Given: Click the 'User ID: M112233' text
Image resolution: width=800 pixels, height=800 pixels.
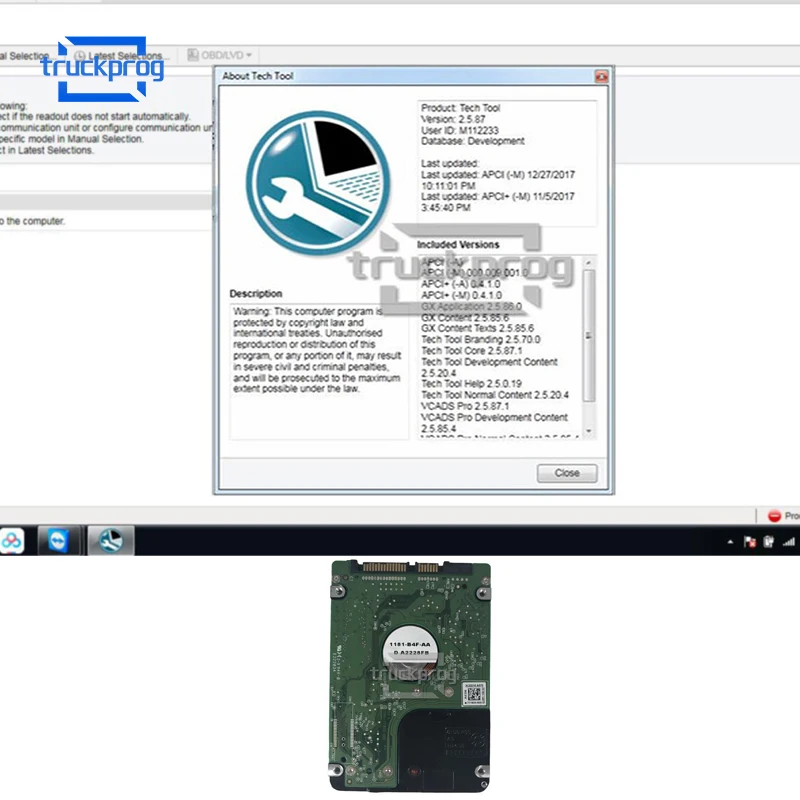Looking at the screenshot, I should click(x=459, y=130).
